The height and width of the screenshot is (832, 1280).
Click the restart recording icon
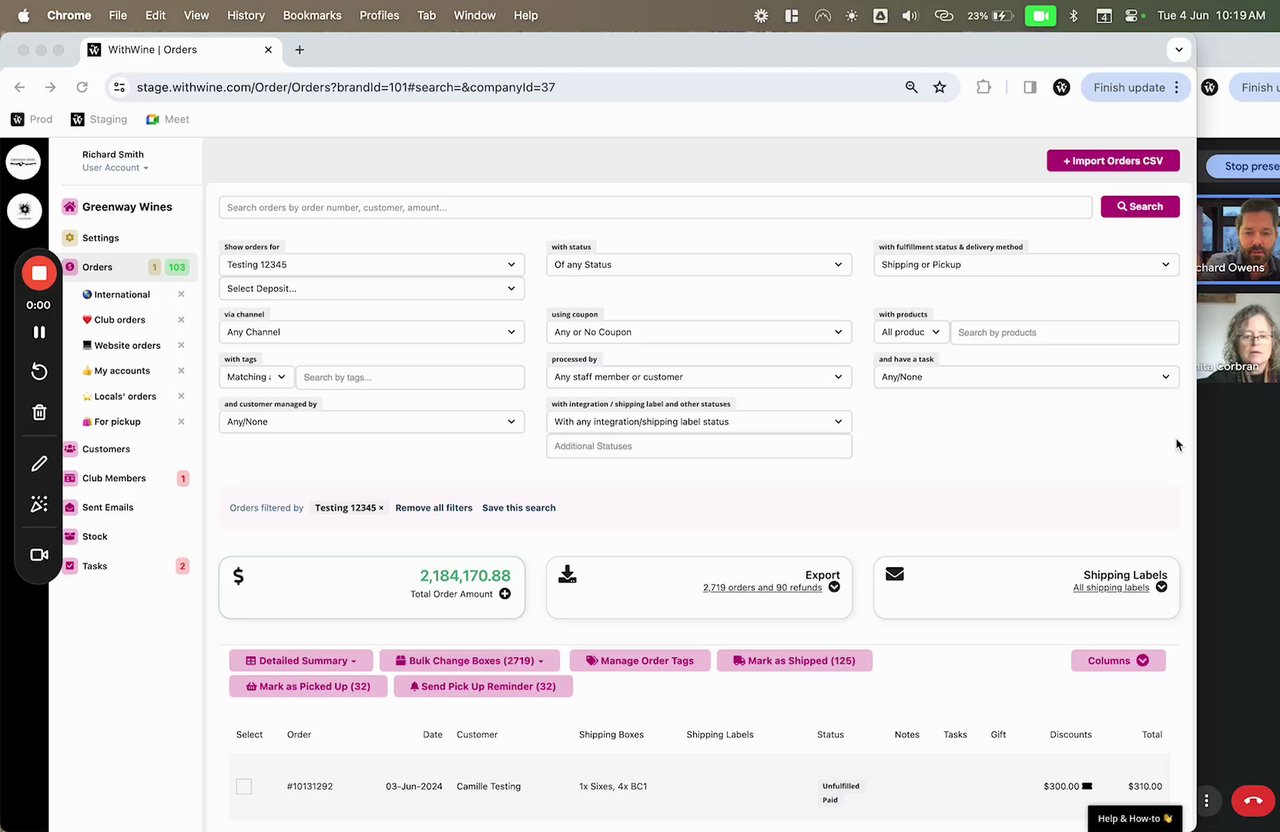pos(39,372)
